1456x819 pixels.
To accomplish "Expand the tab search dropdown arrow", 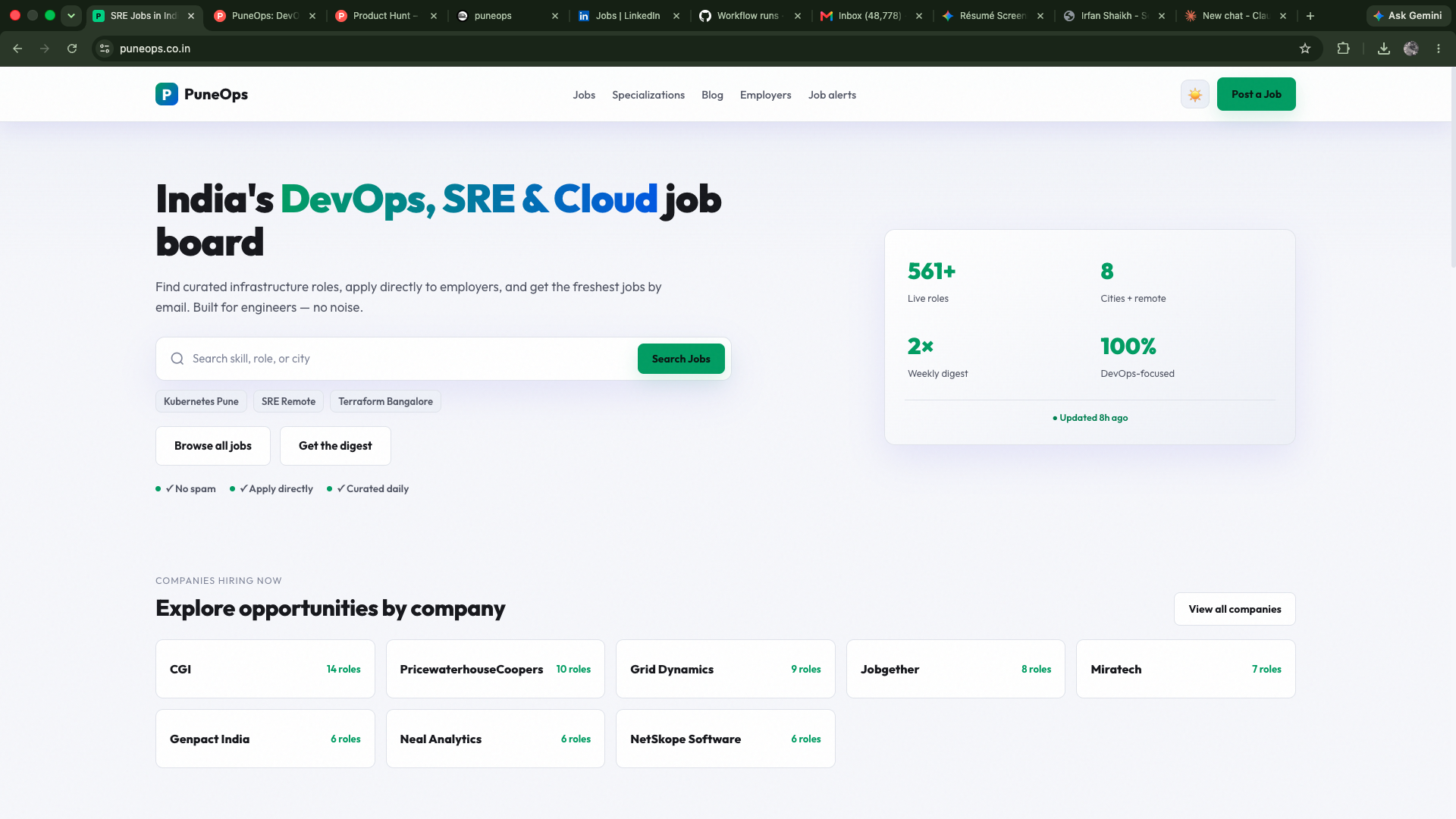I will 71,16.
